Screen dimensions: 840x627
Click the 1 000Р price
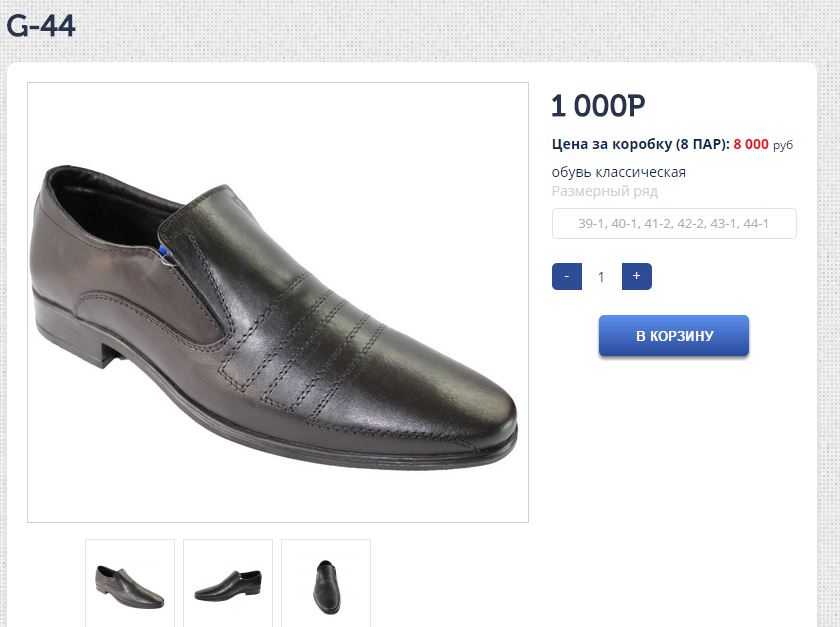(x=598, y=106)
